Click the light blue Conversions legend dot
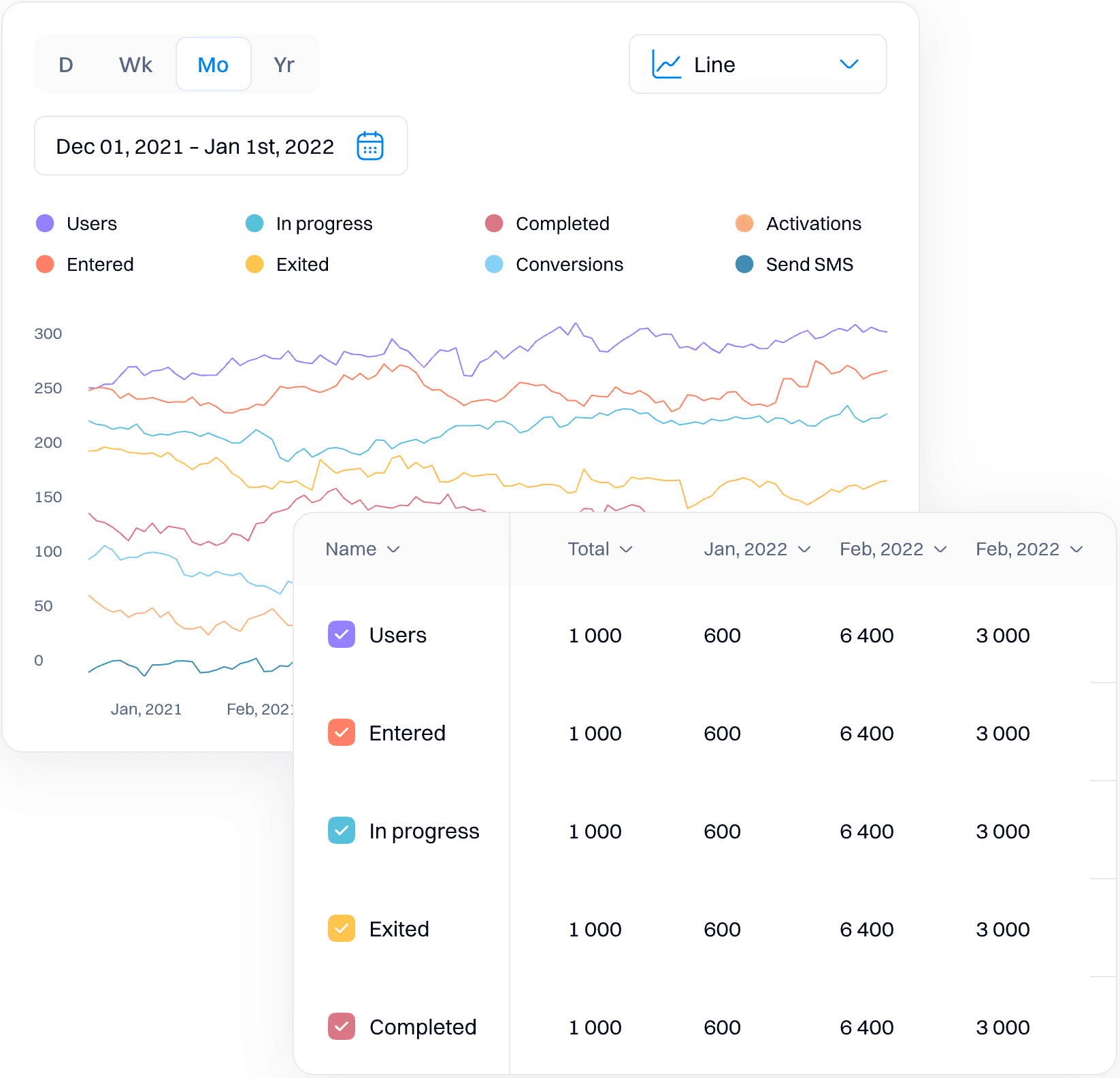 493,264
